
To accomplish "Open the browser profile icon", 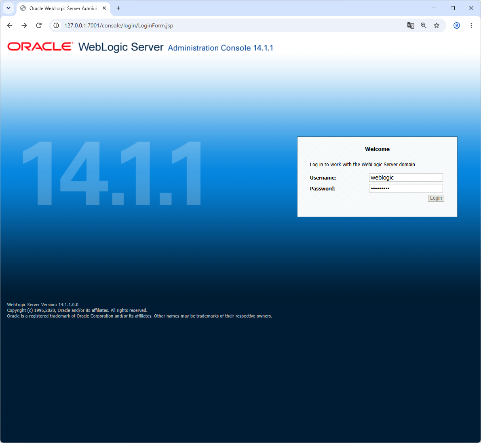I will (457, 25).
